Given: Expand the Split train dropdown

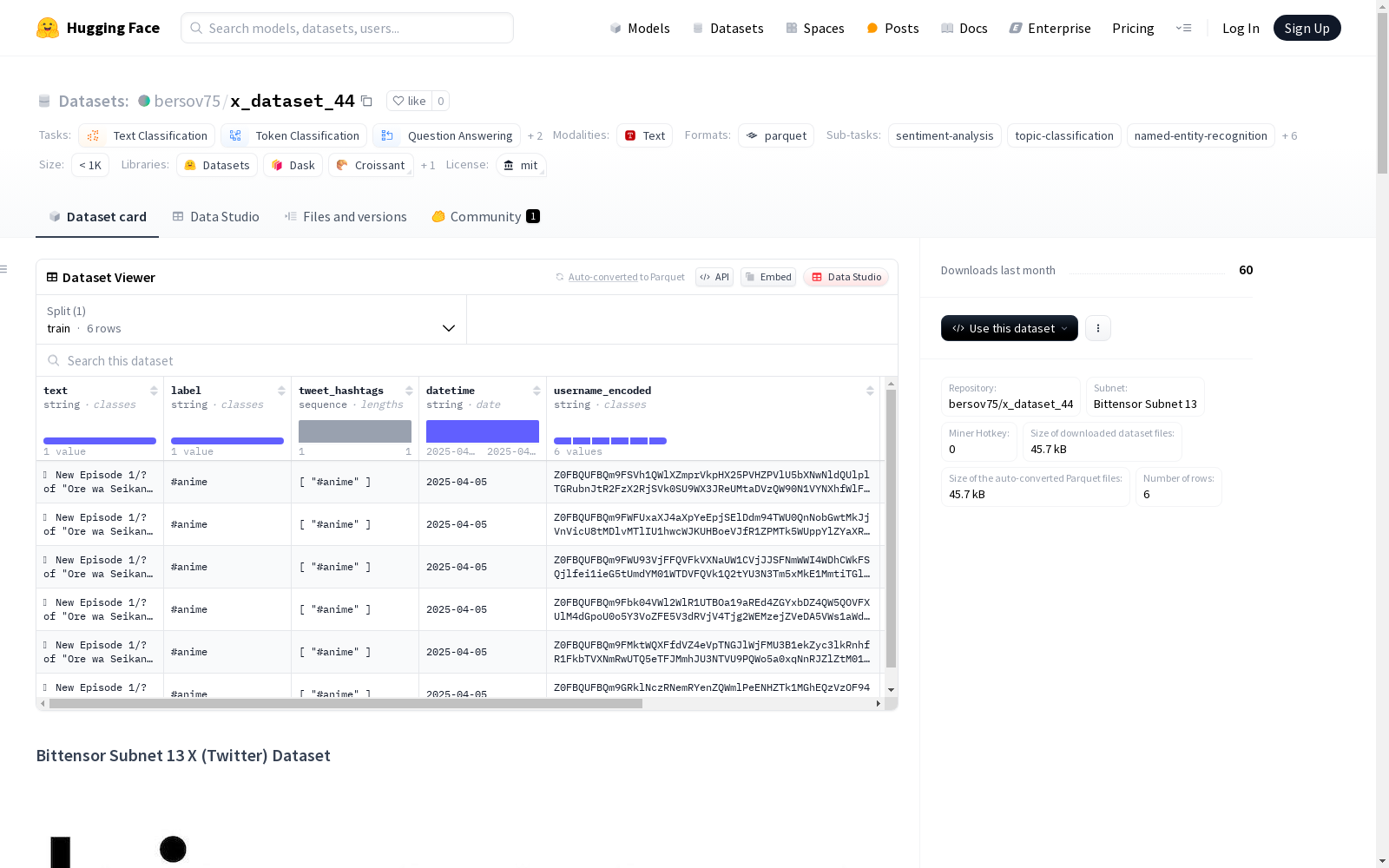Looking at the screenshot, I should [252, 319].
